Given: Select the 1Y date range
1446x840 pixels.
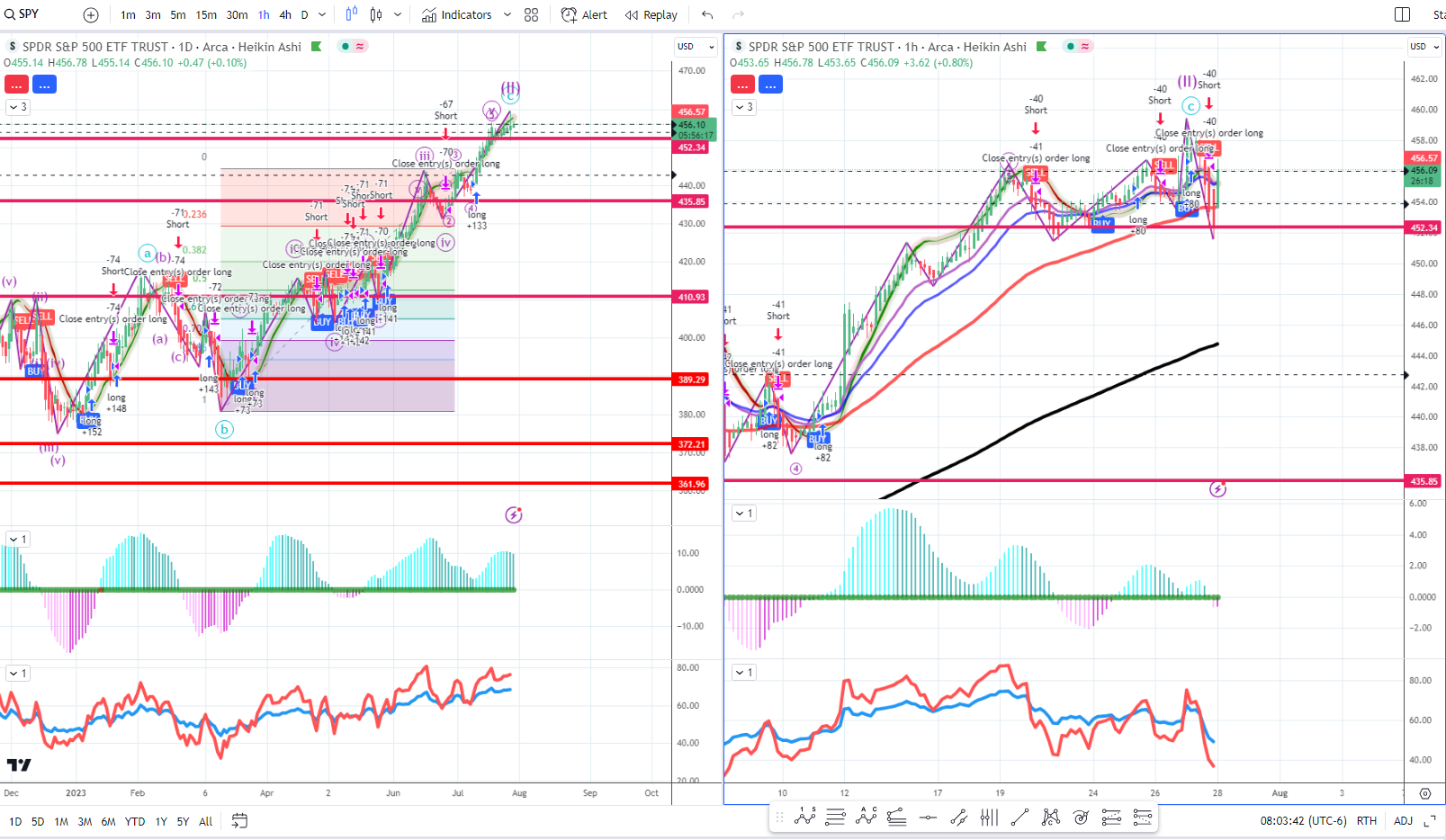Looking at the screenshot, I should point(161,821).
